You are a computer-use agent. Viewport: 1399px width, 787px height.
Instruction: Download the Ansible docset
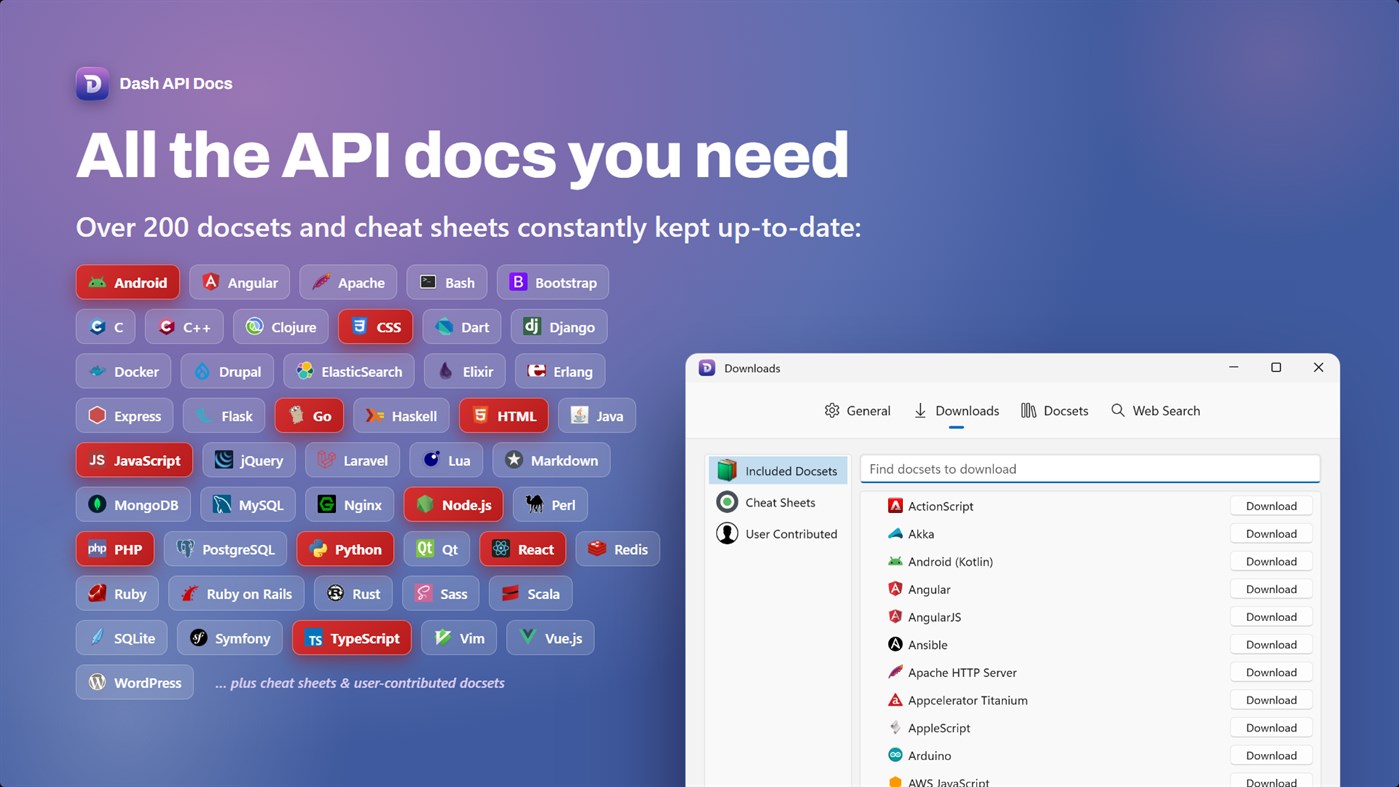(x=1271, y=645)
